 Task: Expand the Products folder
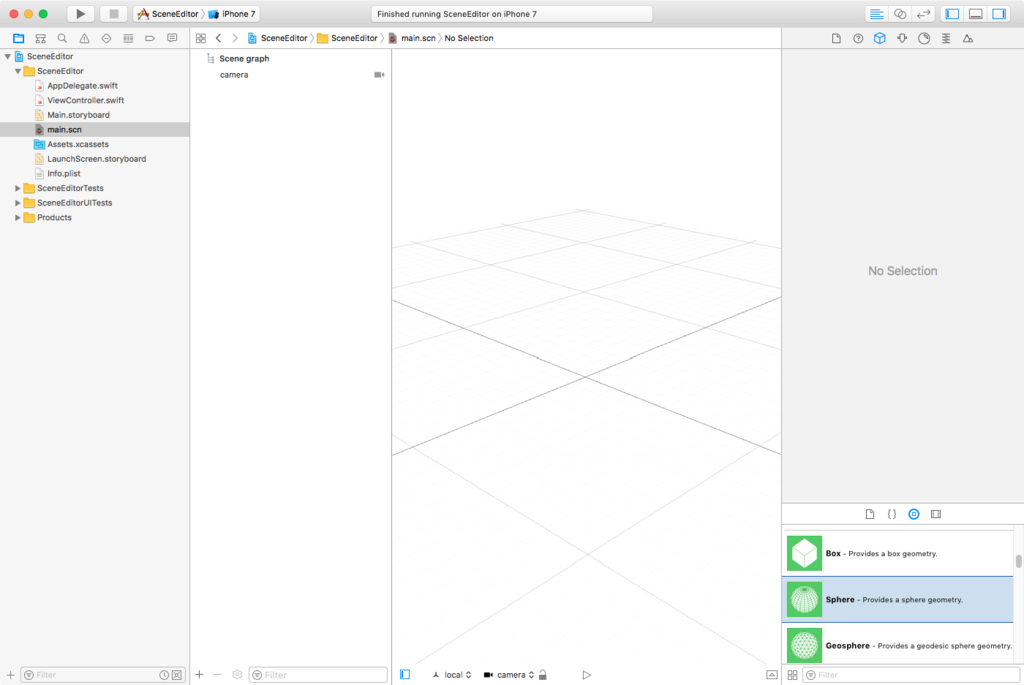coord(18,217)
